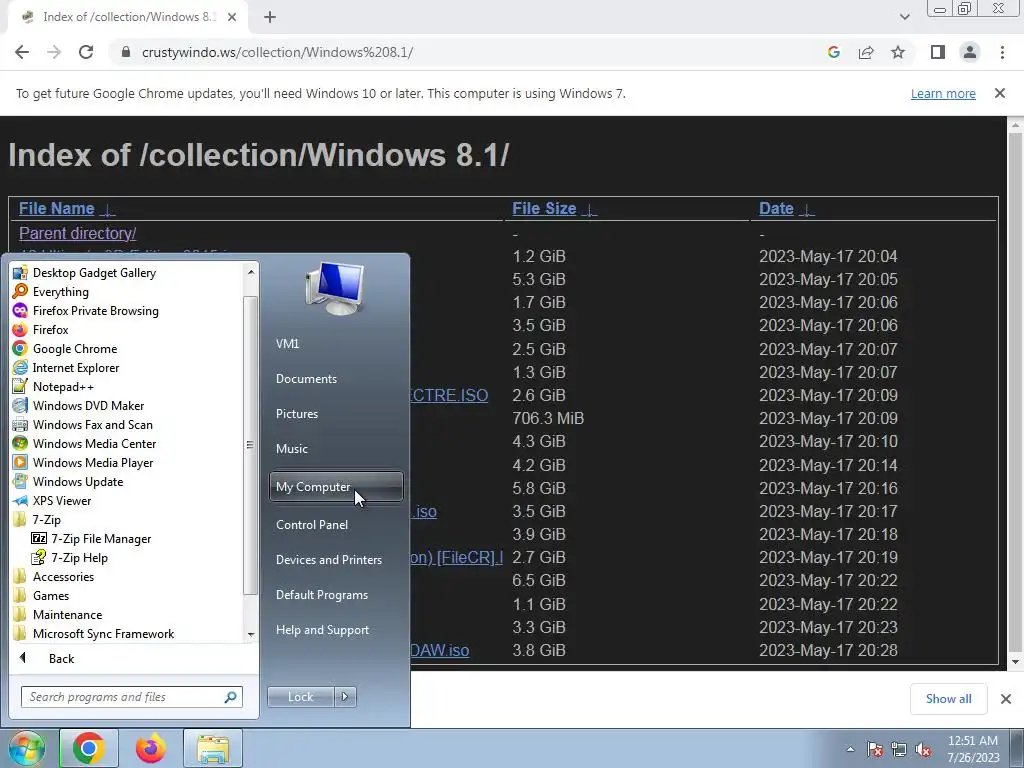Viewport: 1024px width, 768px height.
Task: Dismiss the Chrome update notice
Action: pos(1000,93)
